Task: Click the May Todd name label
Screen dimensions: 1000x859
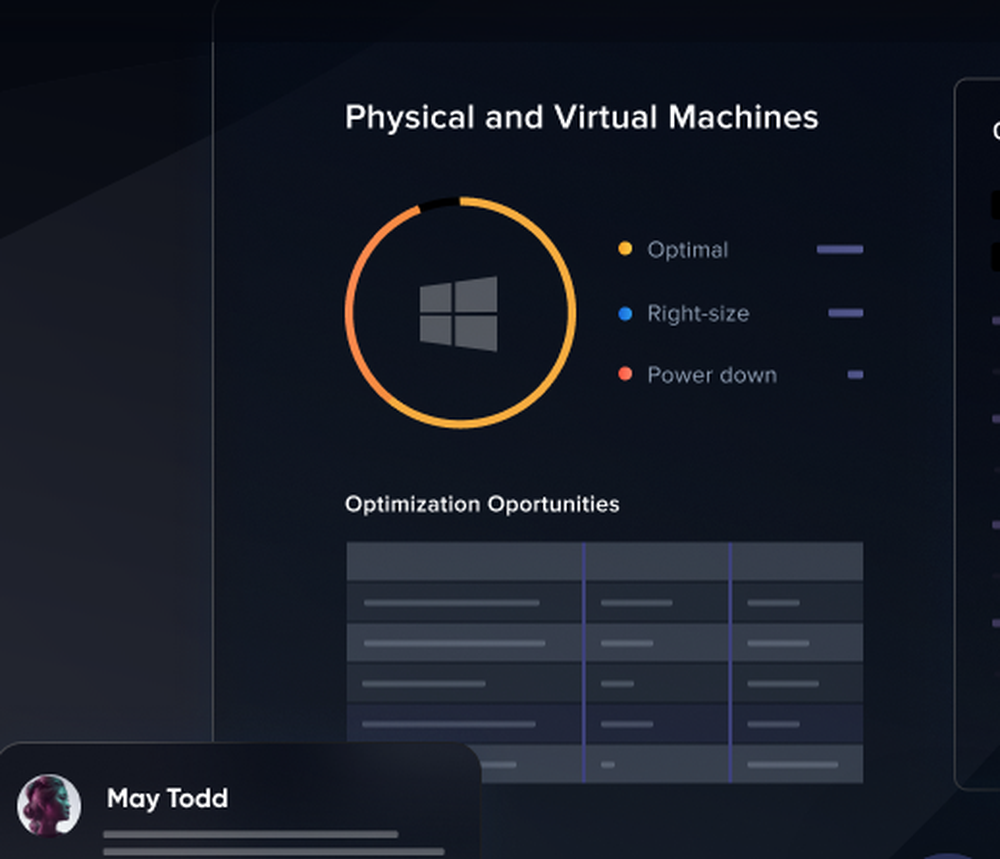Action: point(168,798)
